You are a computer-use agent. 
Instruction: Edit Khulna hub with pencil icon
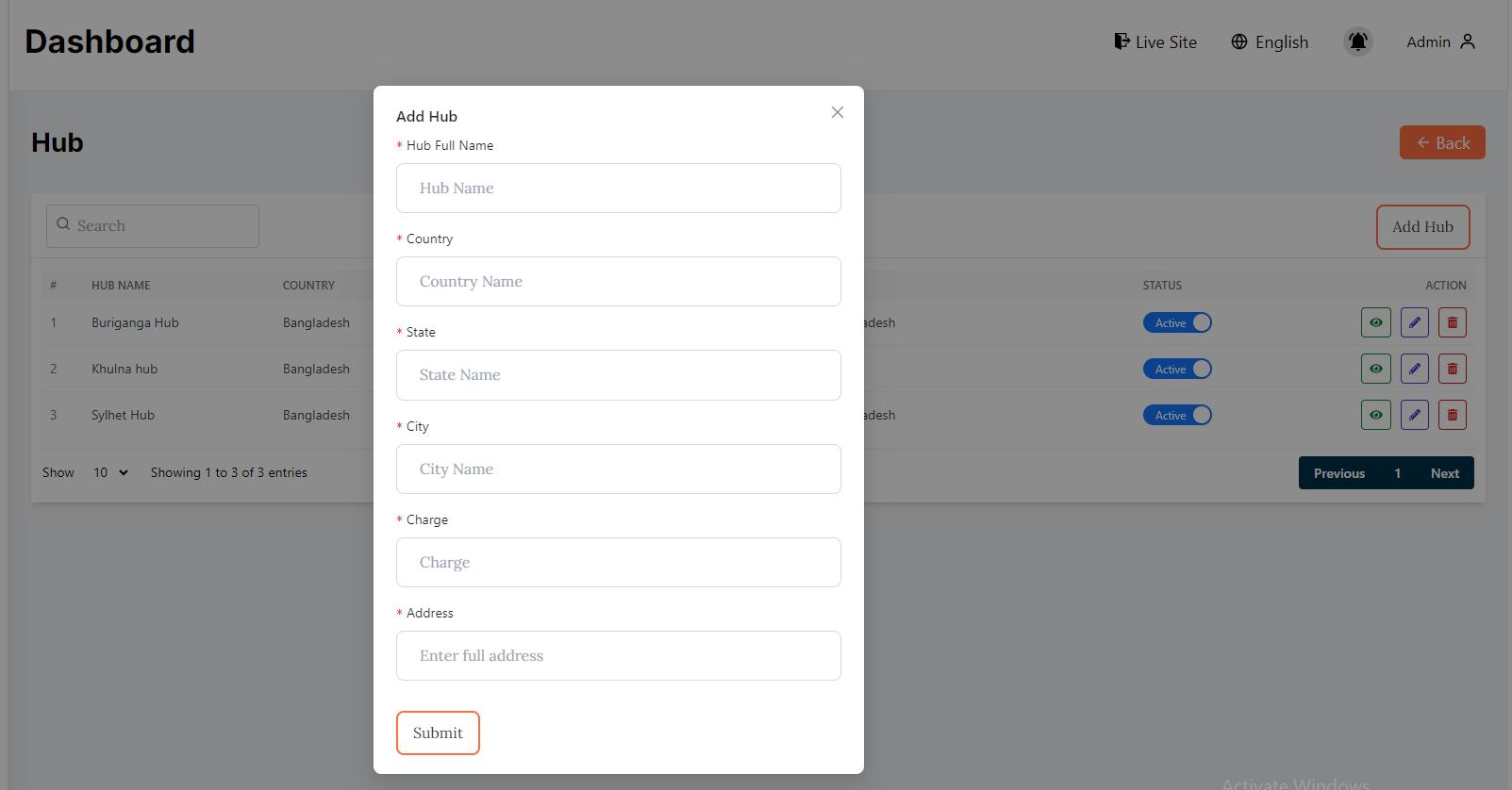tap(1414, 369)
